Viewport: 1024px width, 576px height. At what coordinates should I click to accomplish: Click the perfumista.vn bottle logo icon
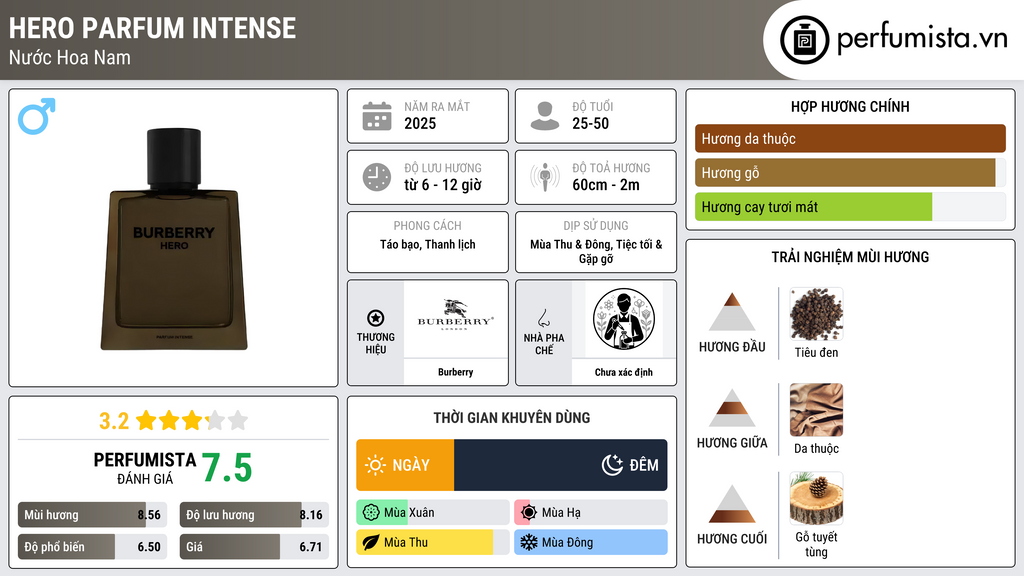pos(805,40)
